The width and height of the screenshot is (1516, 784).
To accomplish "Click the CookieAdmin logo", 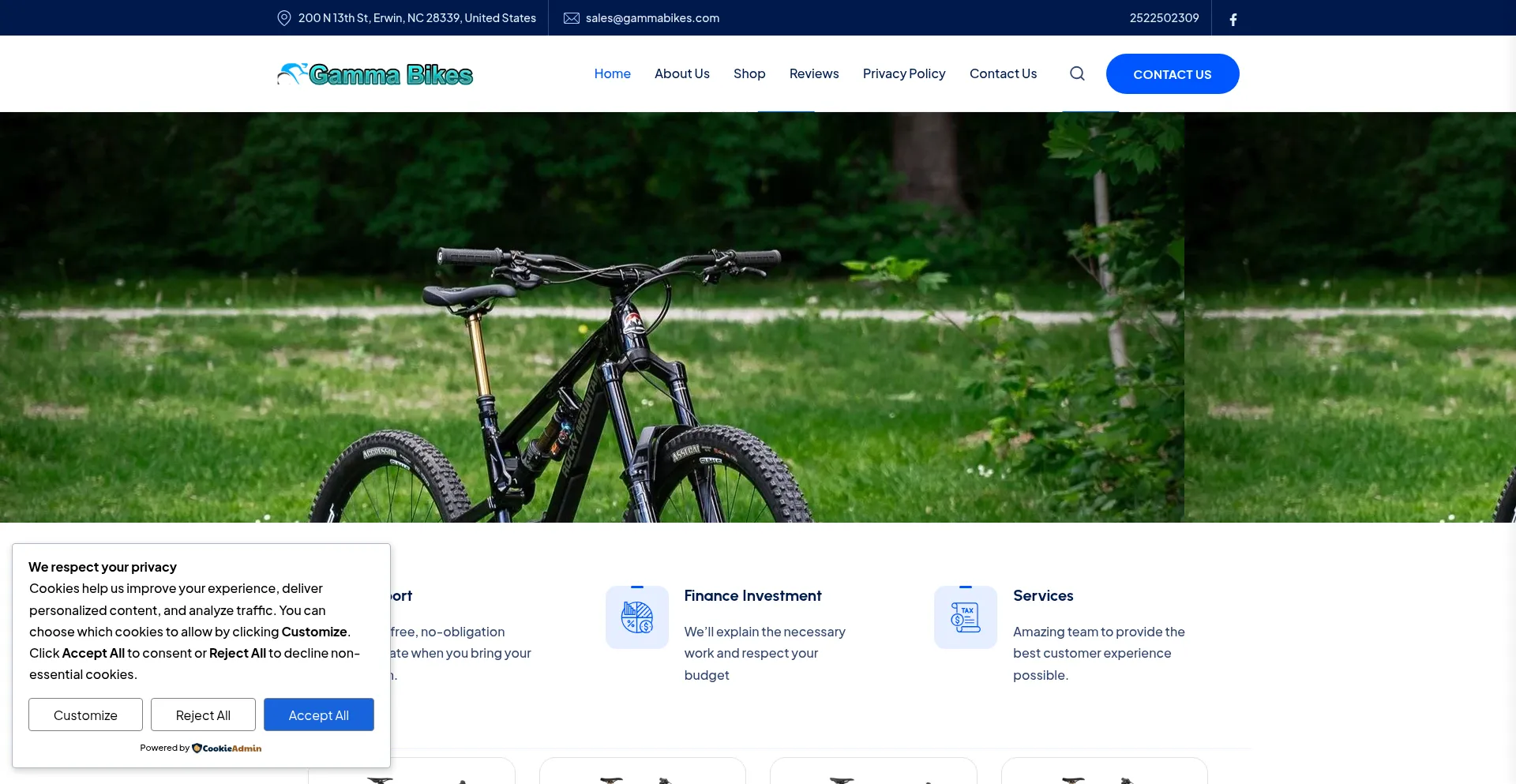I will 227,748.
